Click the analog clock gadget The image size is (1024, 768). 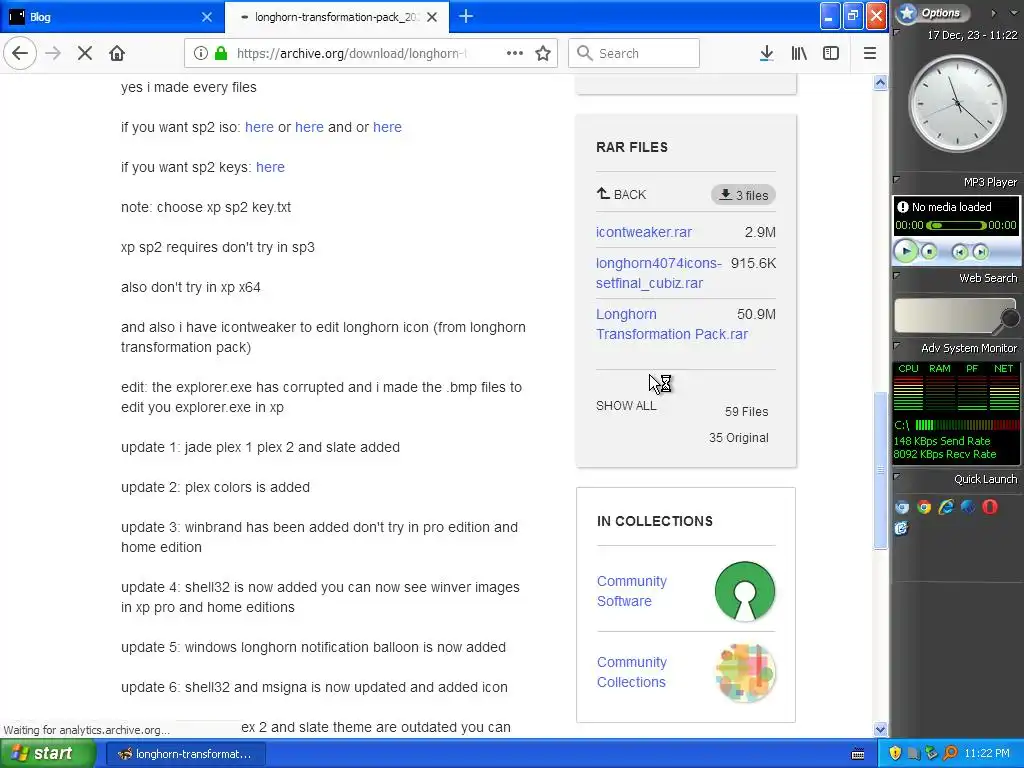point(957,103)
